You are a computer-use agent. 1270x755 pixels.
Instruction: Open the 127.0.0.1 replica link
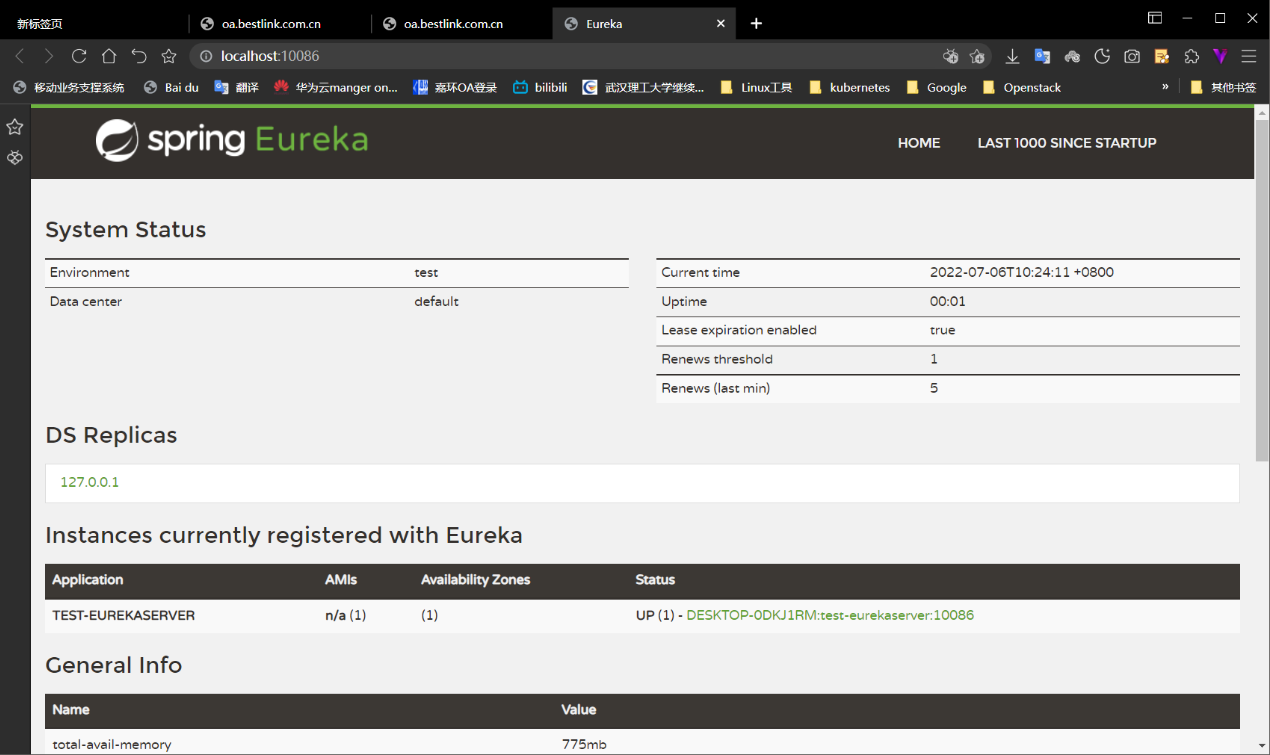point(90,482)
